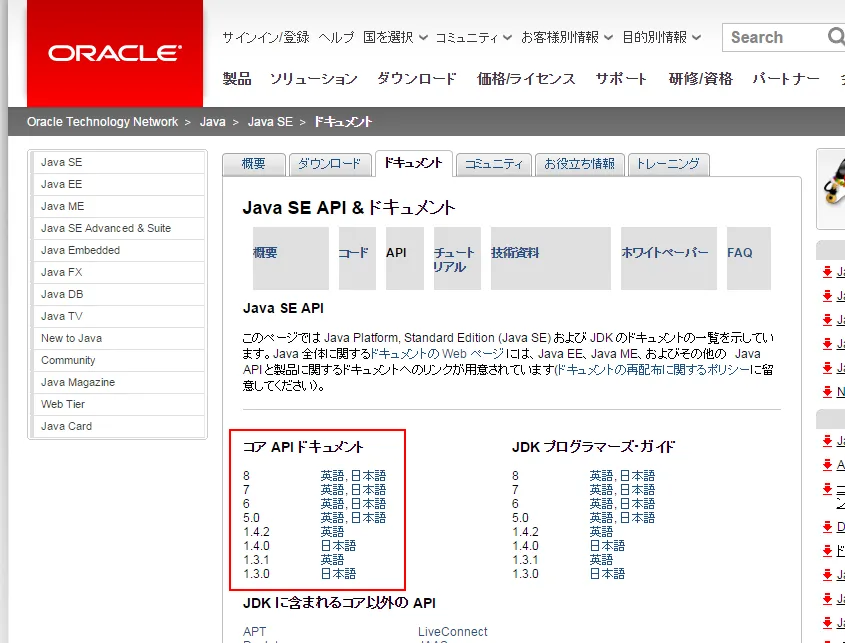Expand the お客様別情報 dropdown
Screen dimensions: 845x643
click(567, 37)
